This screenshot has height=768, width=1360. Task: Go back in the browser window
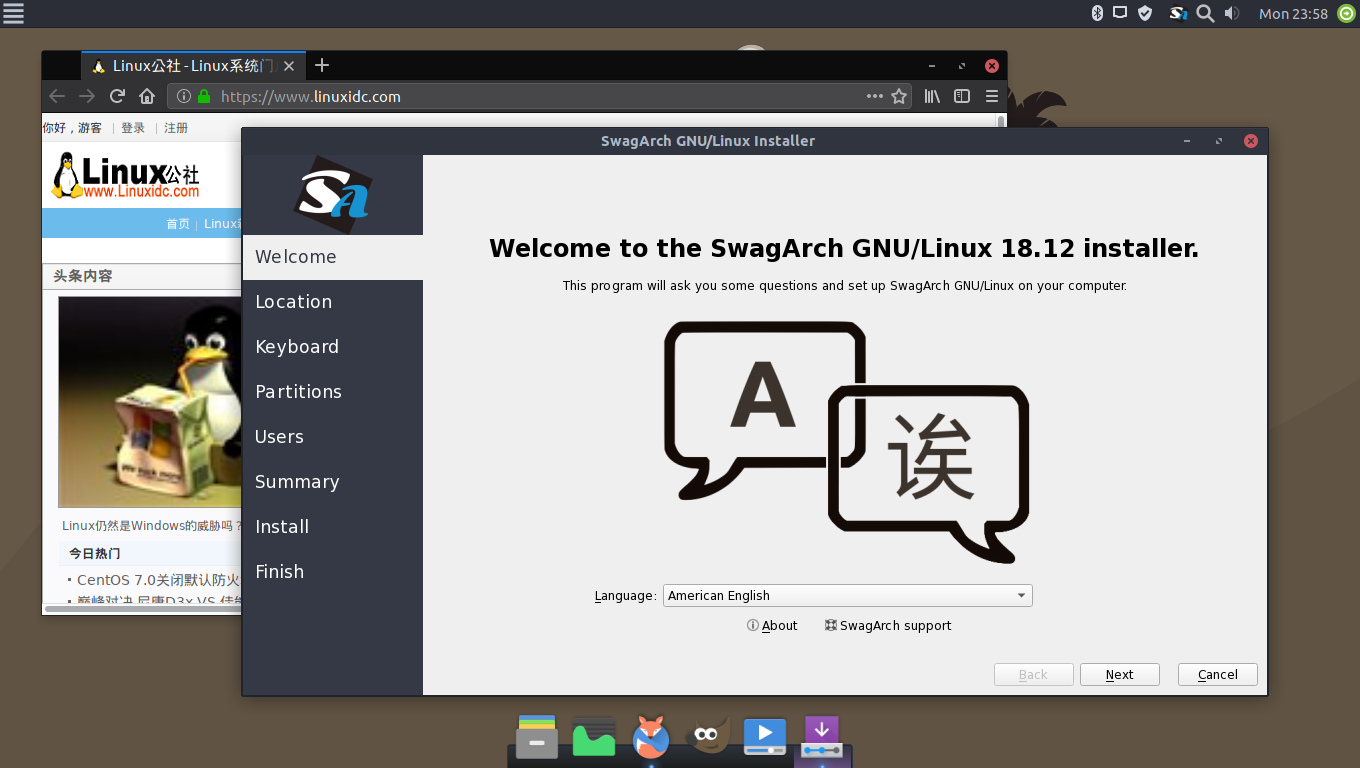click(57, 96)
